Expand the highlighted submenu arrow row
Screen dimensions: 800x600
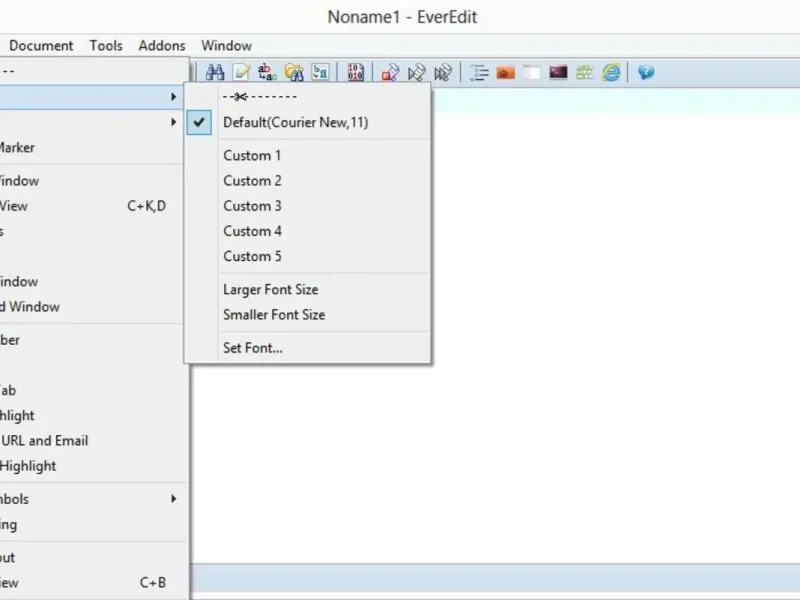92,97
